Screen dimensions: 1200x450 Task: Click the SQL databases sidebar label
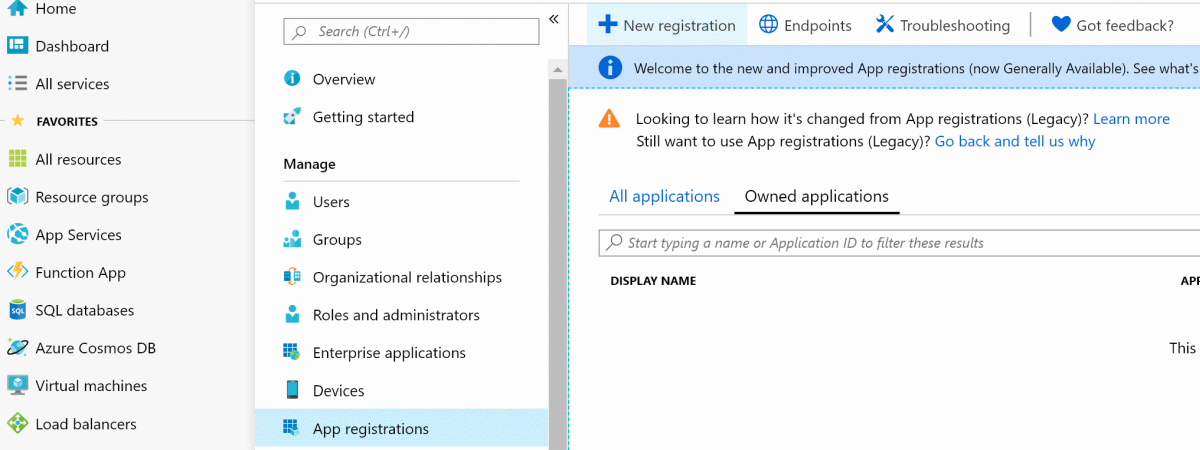click(x=84, y=311)
